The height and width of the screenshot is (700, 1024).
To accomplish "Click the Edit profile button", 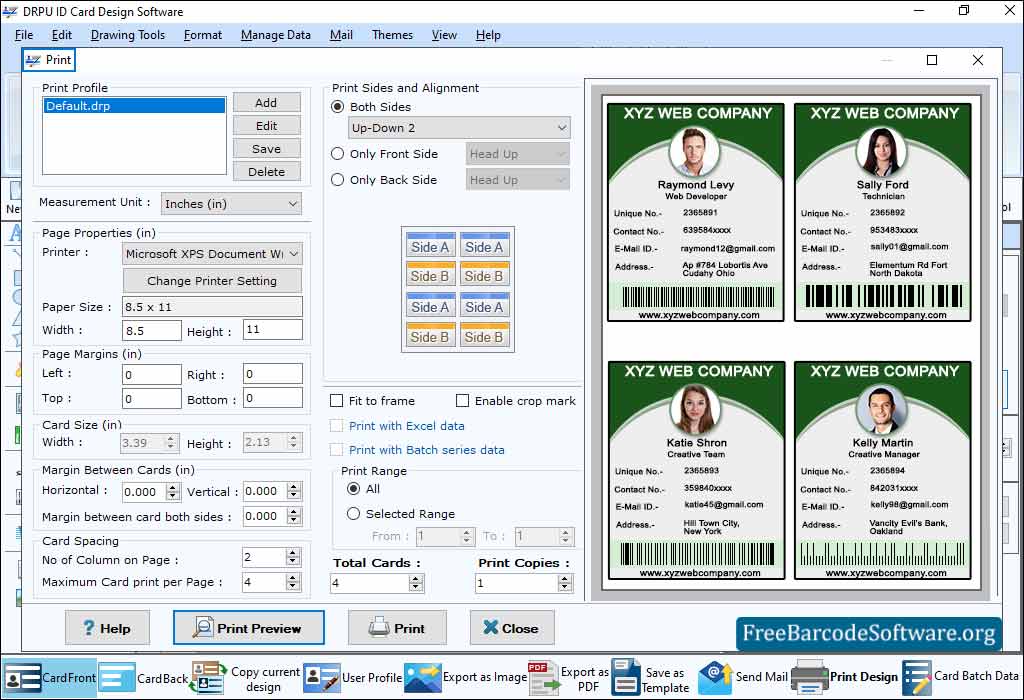I will point(266,125).
